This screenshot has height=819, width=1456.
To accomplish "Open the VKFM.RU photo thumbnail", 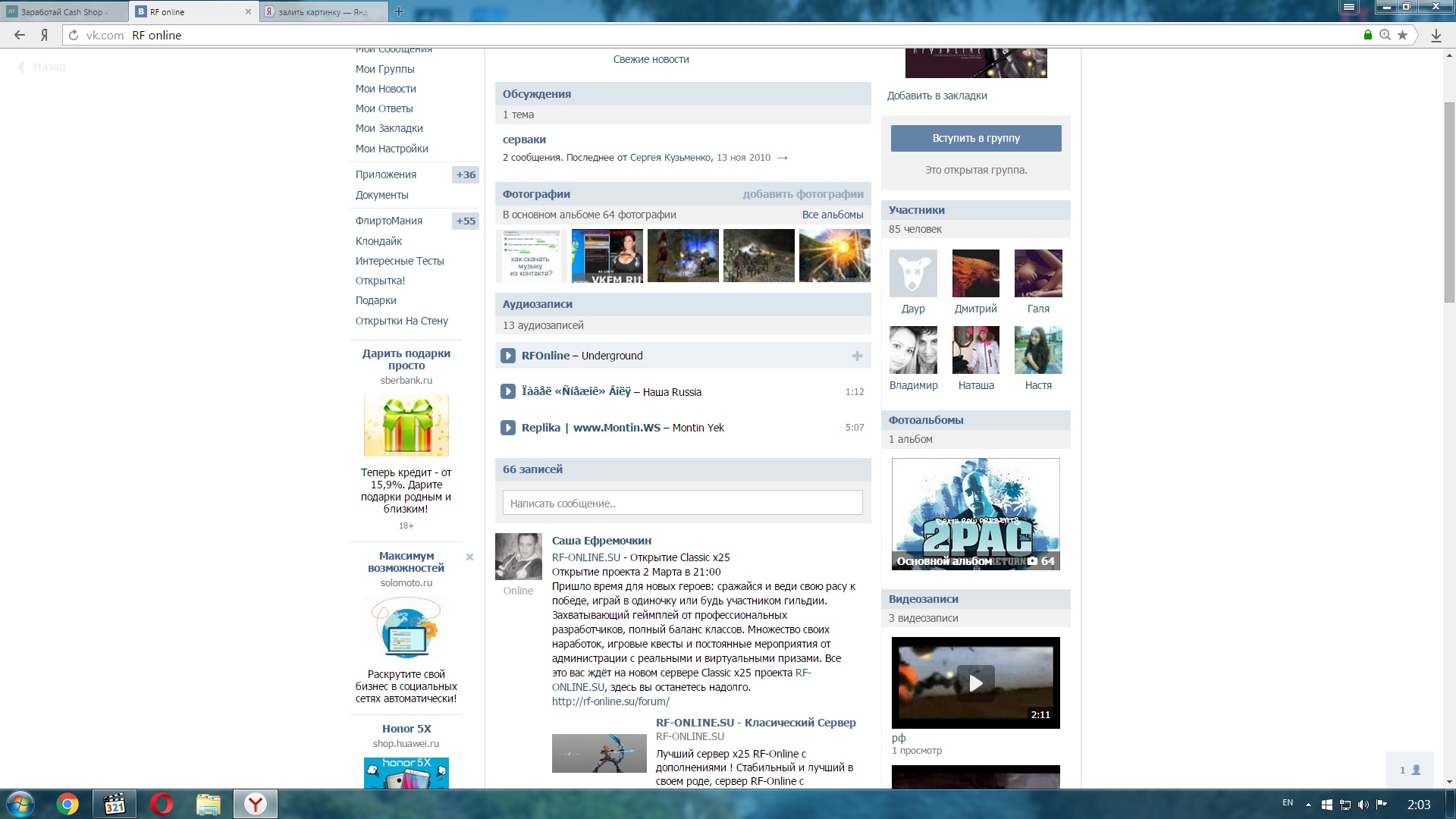I will 607,256.
